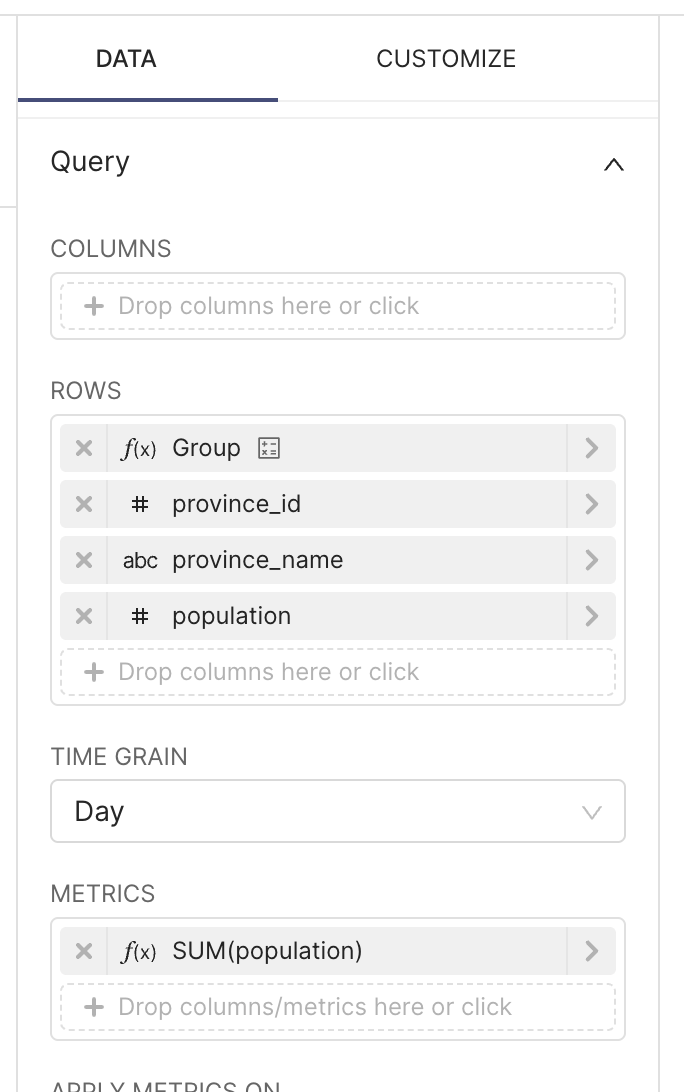This screenshot has height=1092, width=684.
Task: Switch to the CUSTOMIZE tab
Action: (x=446, y=59)
